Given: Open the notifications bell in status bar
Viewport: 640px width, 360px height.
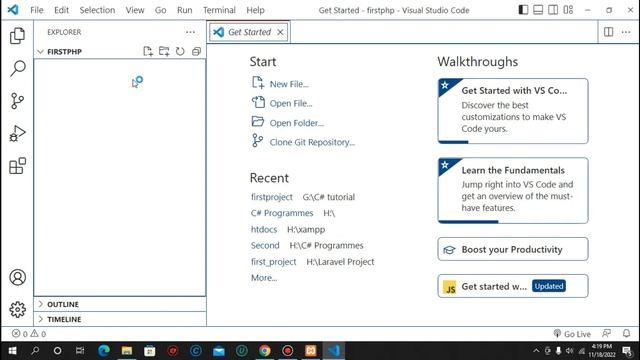Looking at the screenshot, I should 626,333.
